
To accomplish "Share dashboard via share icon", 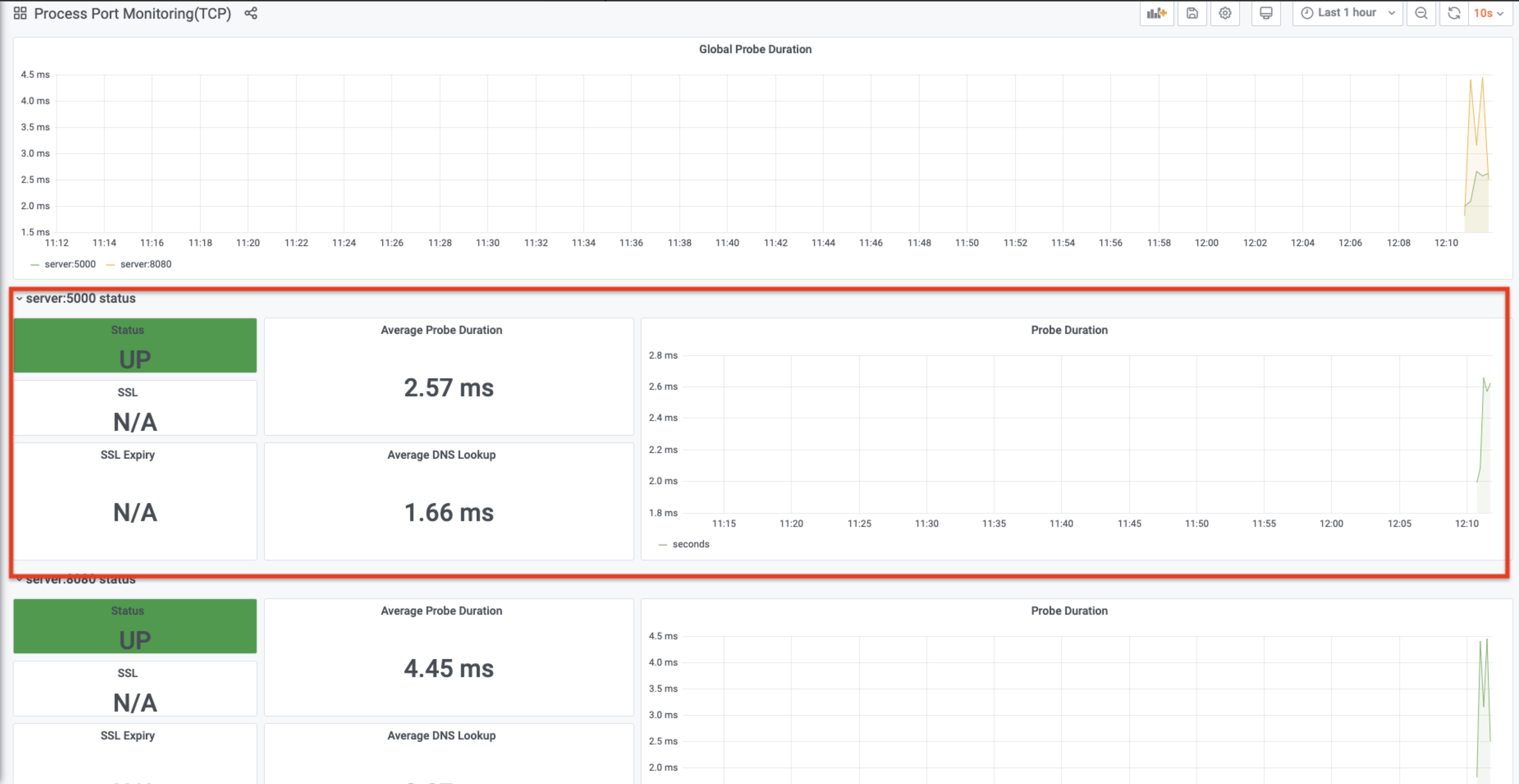I will (x=251, y=13).
